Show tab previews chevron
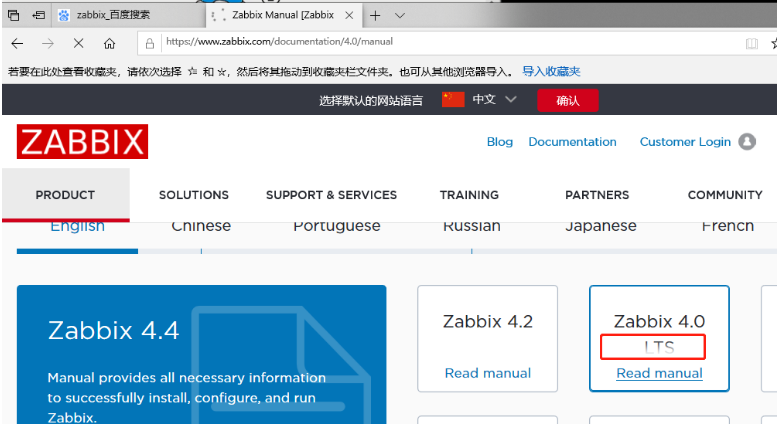Viewport: 782px width, 430px height. [400, 16]
